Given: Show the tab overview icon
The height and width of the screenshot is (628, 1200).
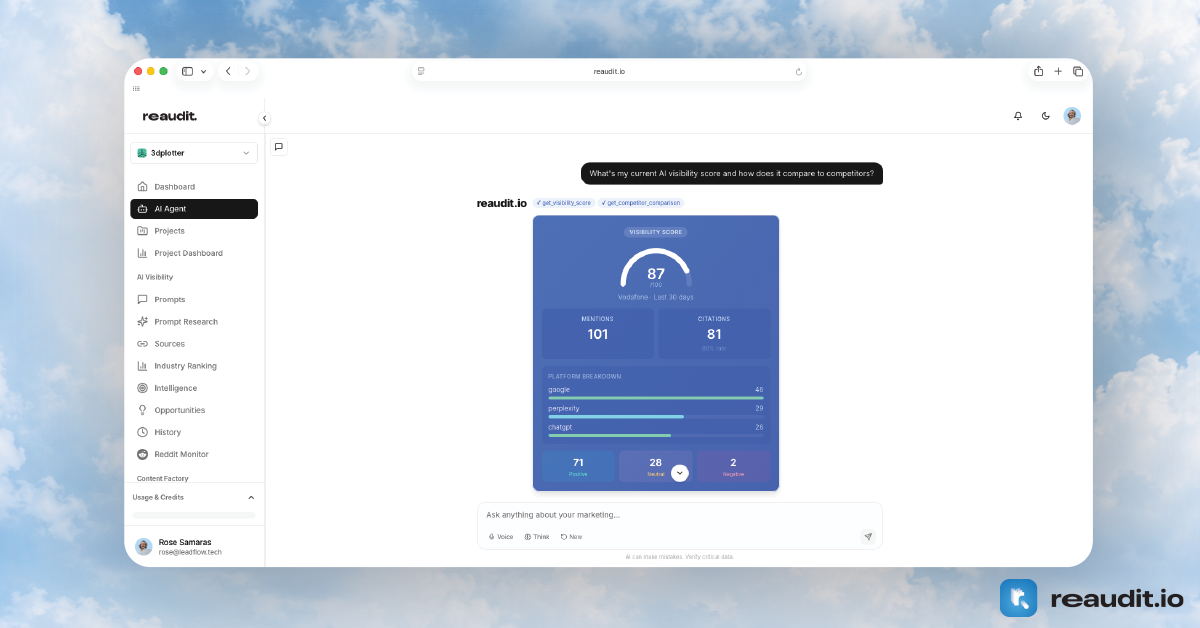Looking at the screenshot, I should coord(1078,71).
